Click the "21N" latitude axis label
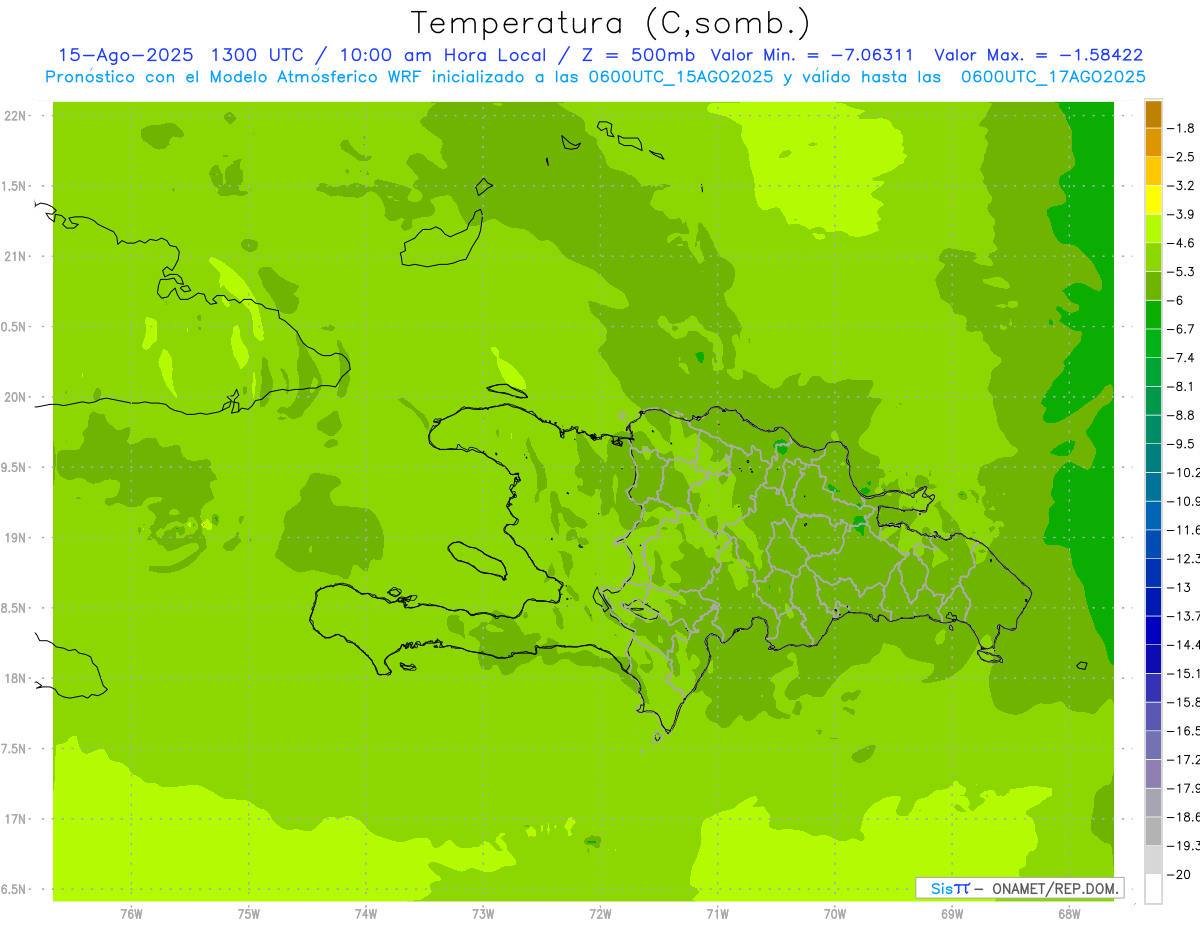This screenshot has width=1200, height=927. [x=16, y=257]
